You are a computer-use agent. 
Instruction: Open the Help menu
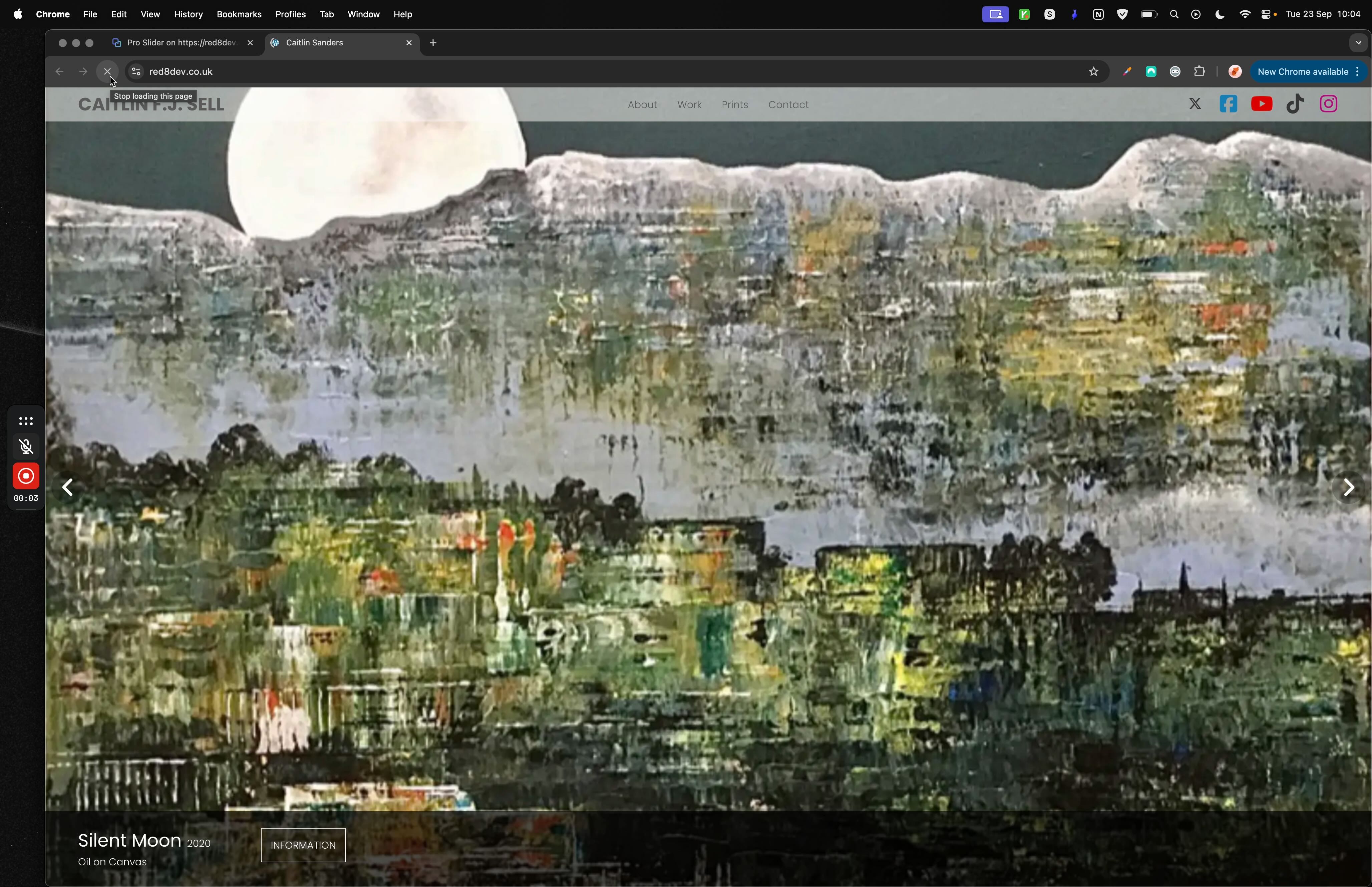403,14
